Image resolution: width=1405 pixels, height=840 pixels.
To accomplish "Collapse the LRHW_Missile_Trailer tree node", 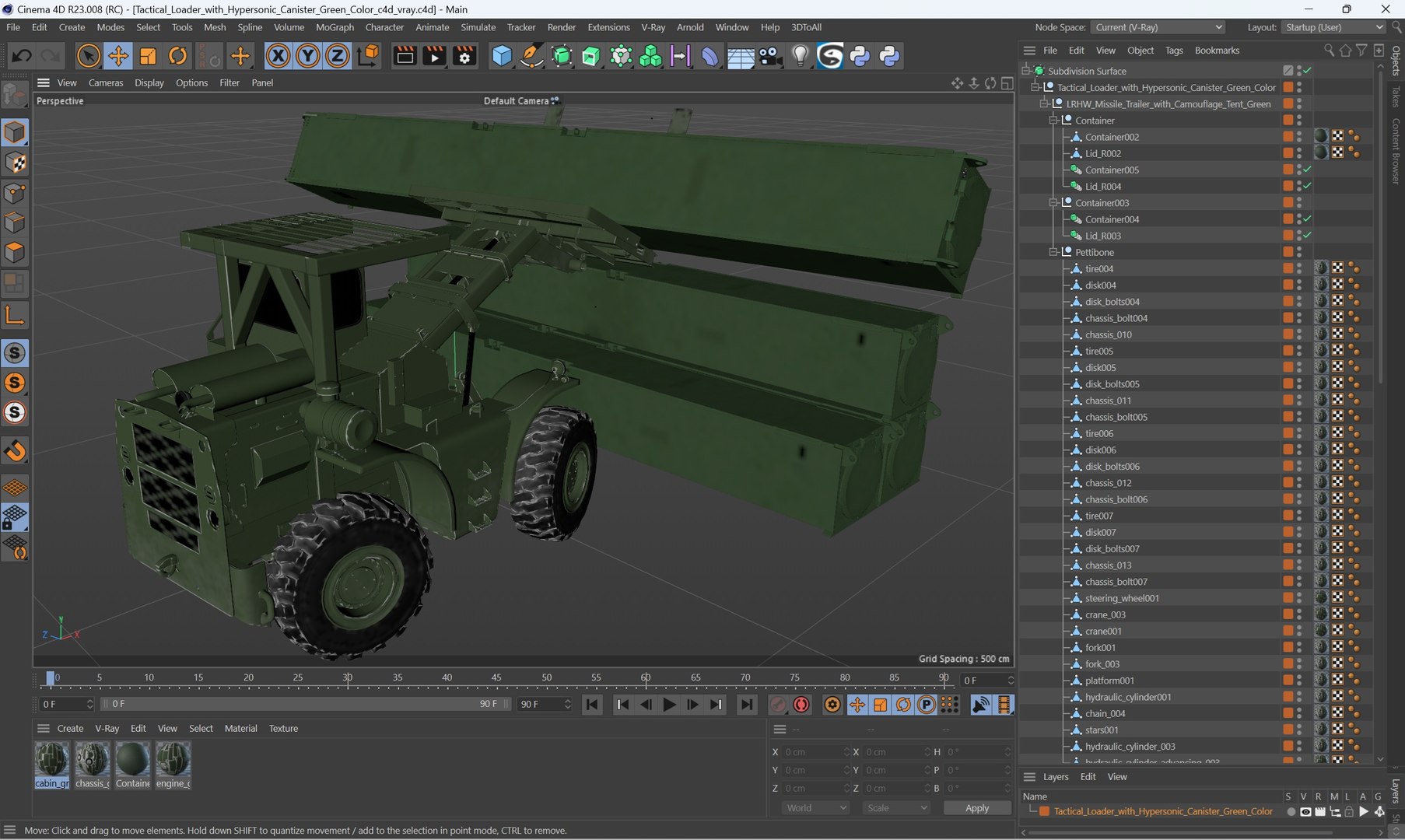I will click(1044, 104).
